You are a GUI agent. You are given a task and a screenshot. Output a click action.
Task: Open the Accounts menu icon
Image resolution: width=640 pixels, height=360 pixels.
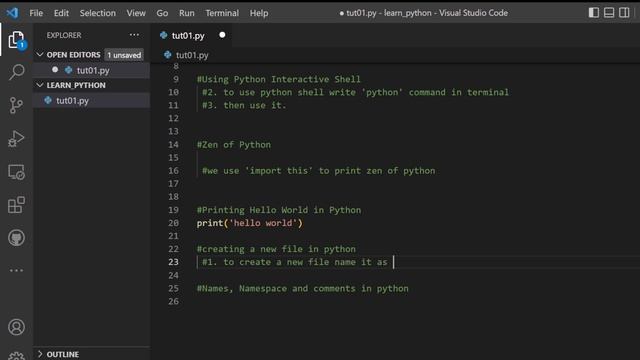pos(16,327)
